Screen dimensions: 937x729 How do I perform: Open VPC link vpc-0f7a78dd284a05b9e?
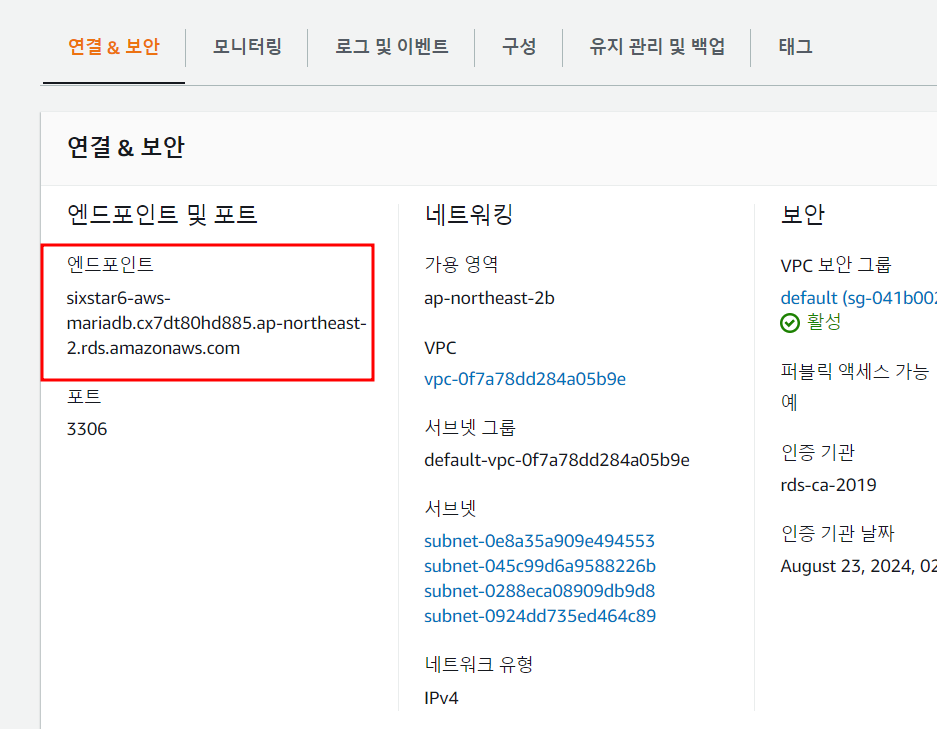pyautogui.click(x=525, y=379)
